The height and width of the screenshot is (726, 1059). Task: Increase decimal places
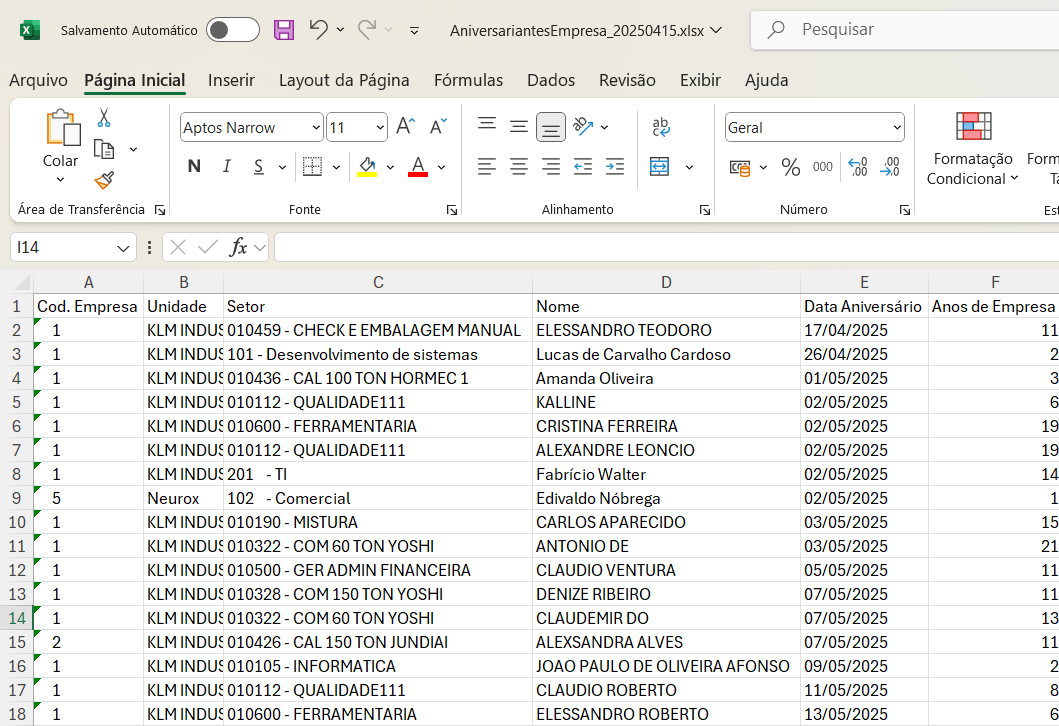(858, 167)
